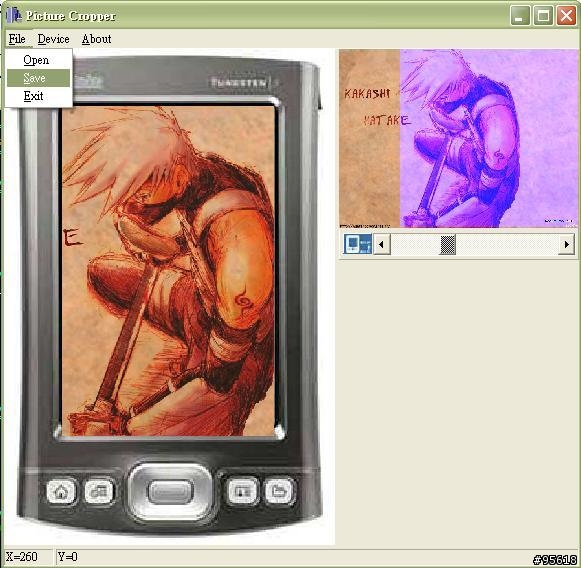Minimize the Picture Cropper window
This screenshot has height=568, width=581.
click(519, 16)
